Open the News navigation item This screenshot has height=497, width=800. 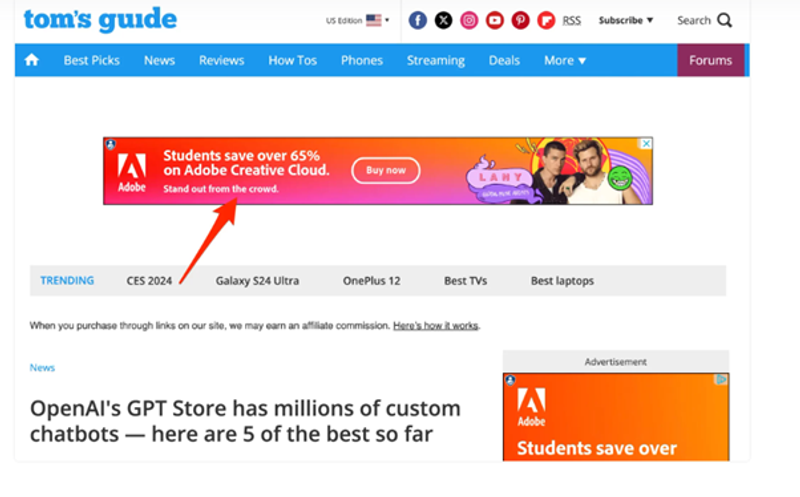[x=159, y=61]
